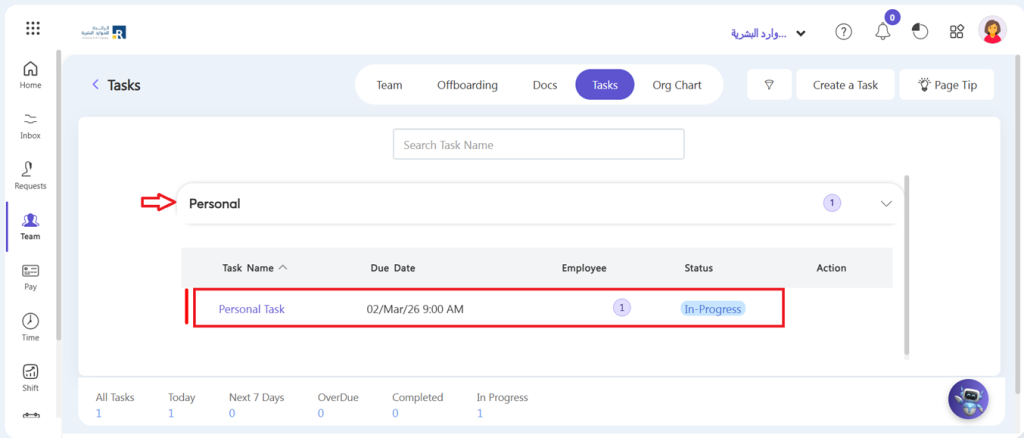Open the user profile avatar

992,31
